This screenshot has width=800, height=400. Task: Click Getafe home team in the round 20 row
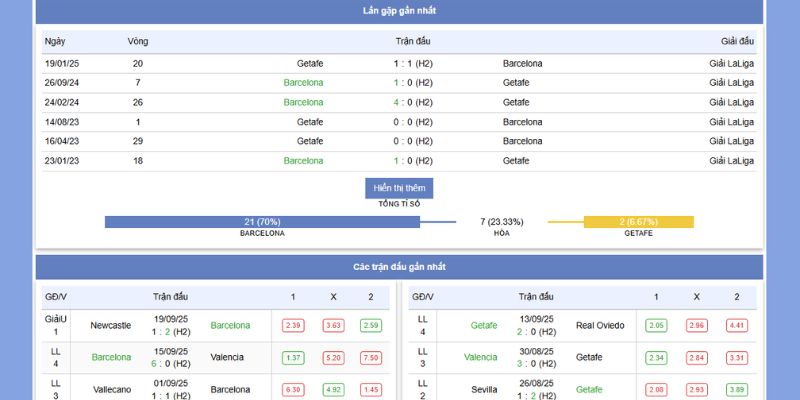(310, 64)
